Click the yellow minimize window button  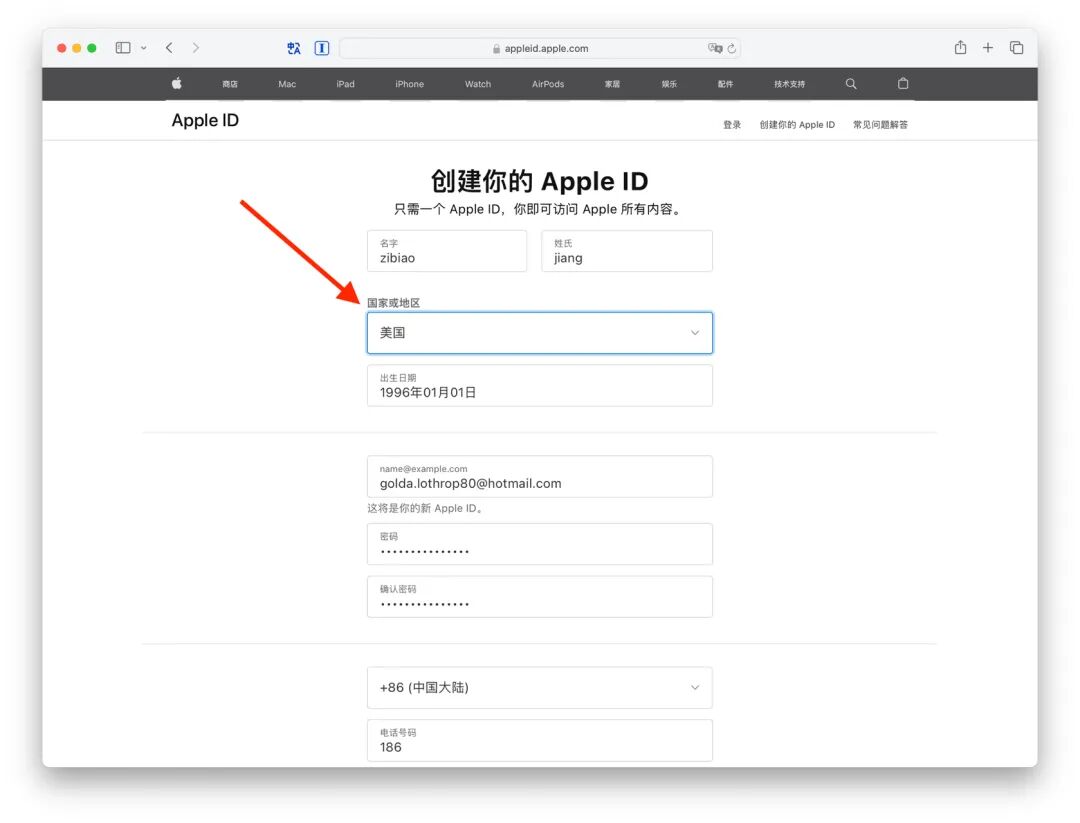(x=76, y=48)
